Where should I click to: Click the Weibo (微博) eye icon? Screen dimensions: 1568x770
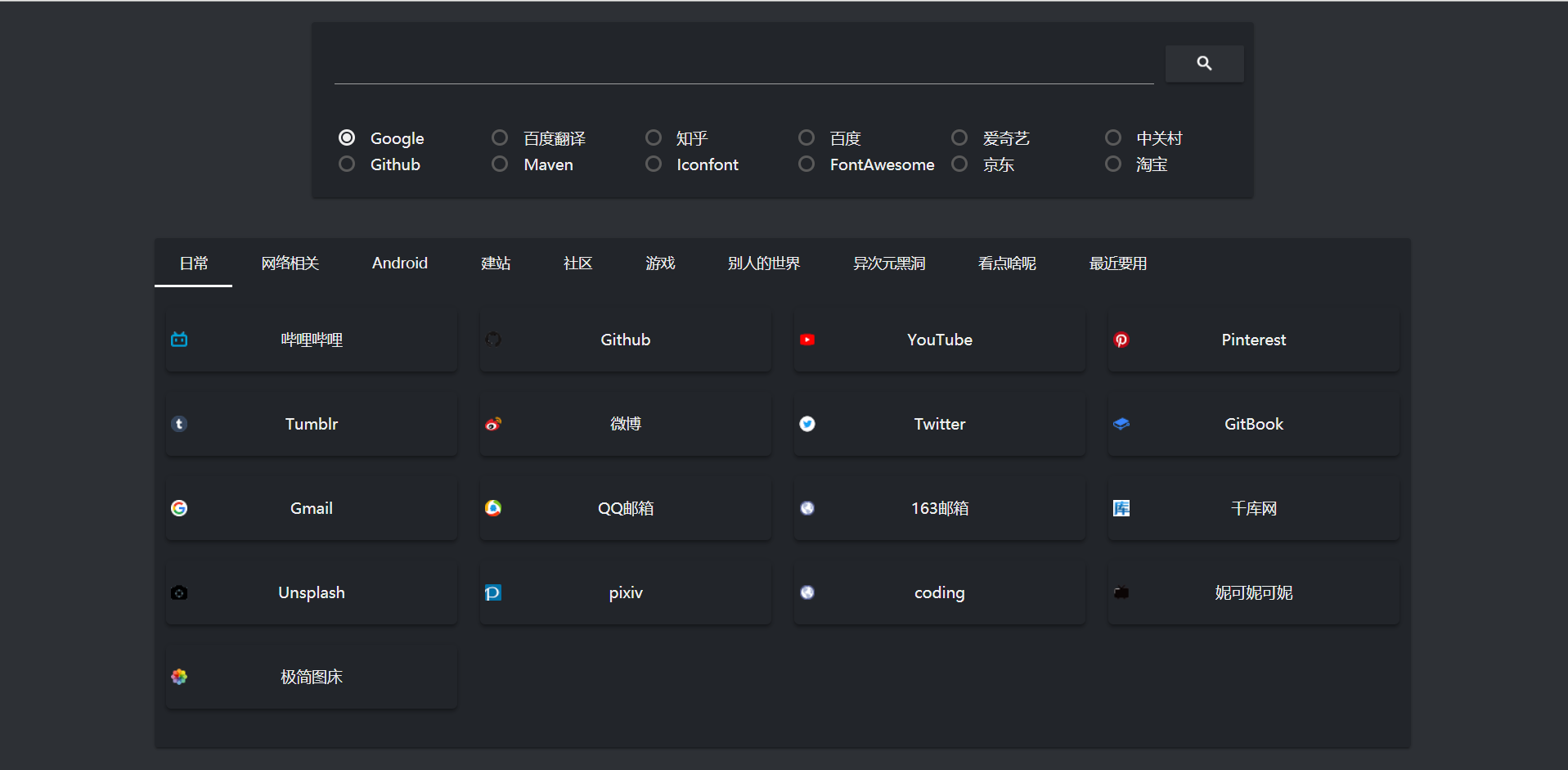coord(493,424)
